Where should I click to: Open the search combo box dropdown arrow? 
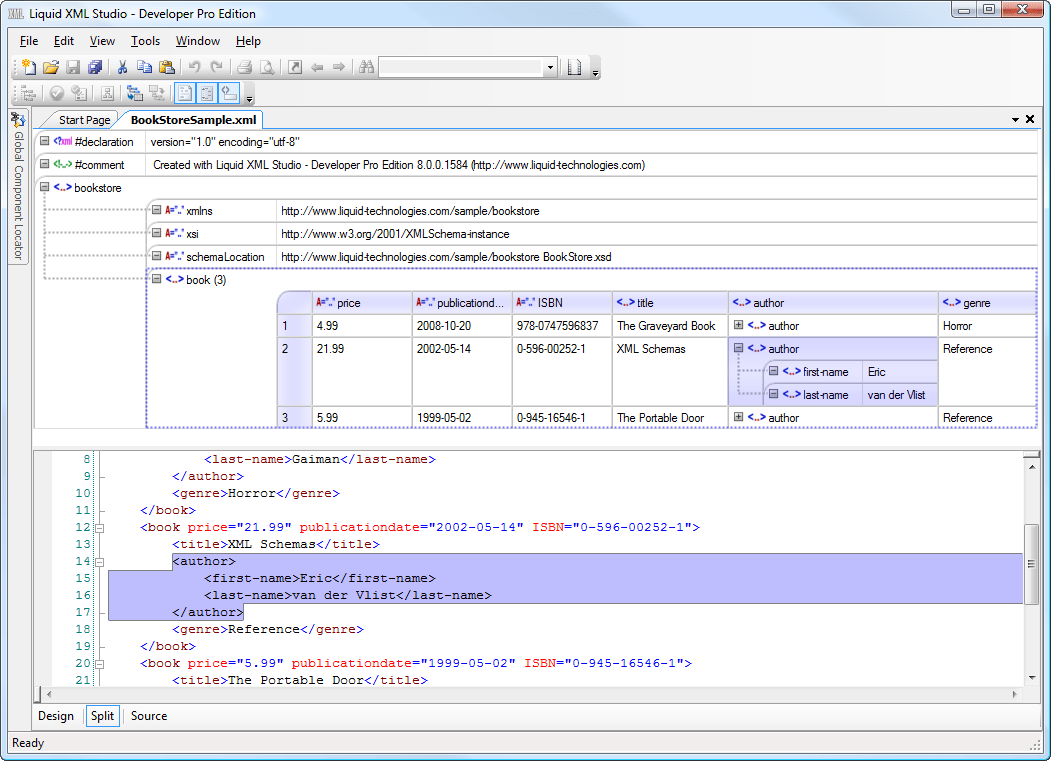(550, 67)
